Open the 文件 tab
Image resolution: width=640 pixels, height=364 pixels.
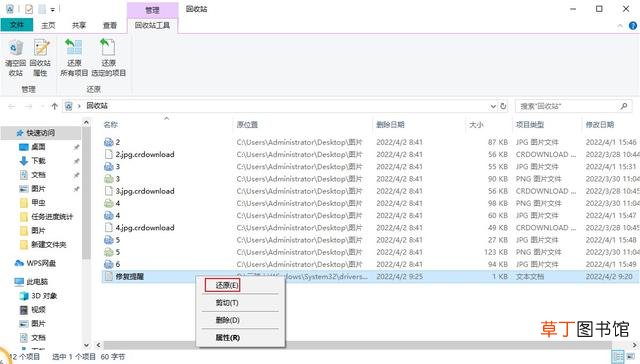(17, 25)
